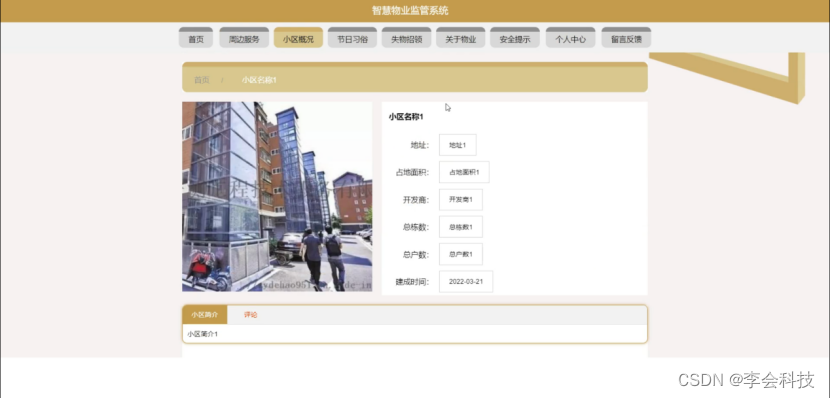Viewport: 830px width, 398px height.
Task: Click the 小区简介1 description text
Action: point(203,334)
